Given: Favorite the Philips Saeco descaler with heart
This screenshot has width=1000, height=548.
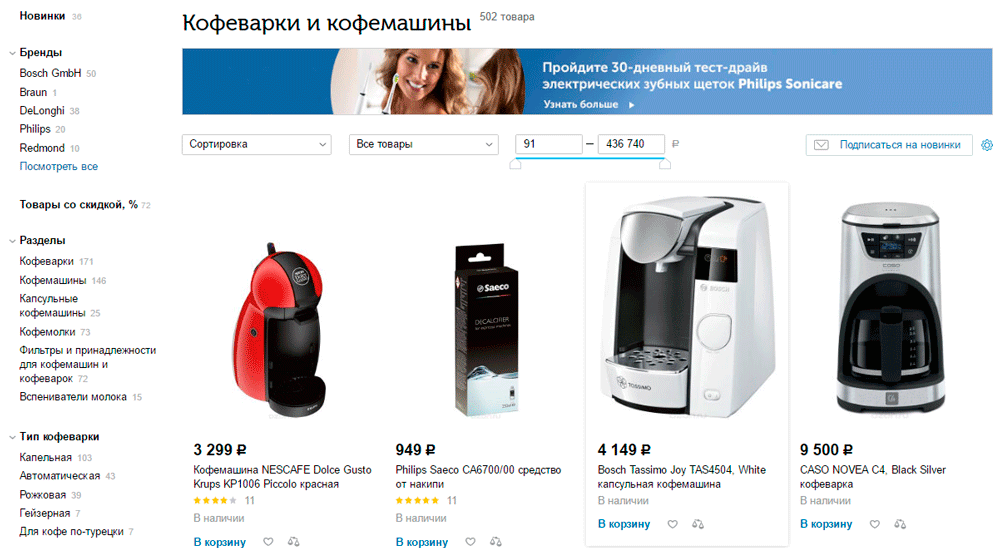Looking at the screenshot, I should click(x=471, y=542).
